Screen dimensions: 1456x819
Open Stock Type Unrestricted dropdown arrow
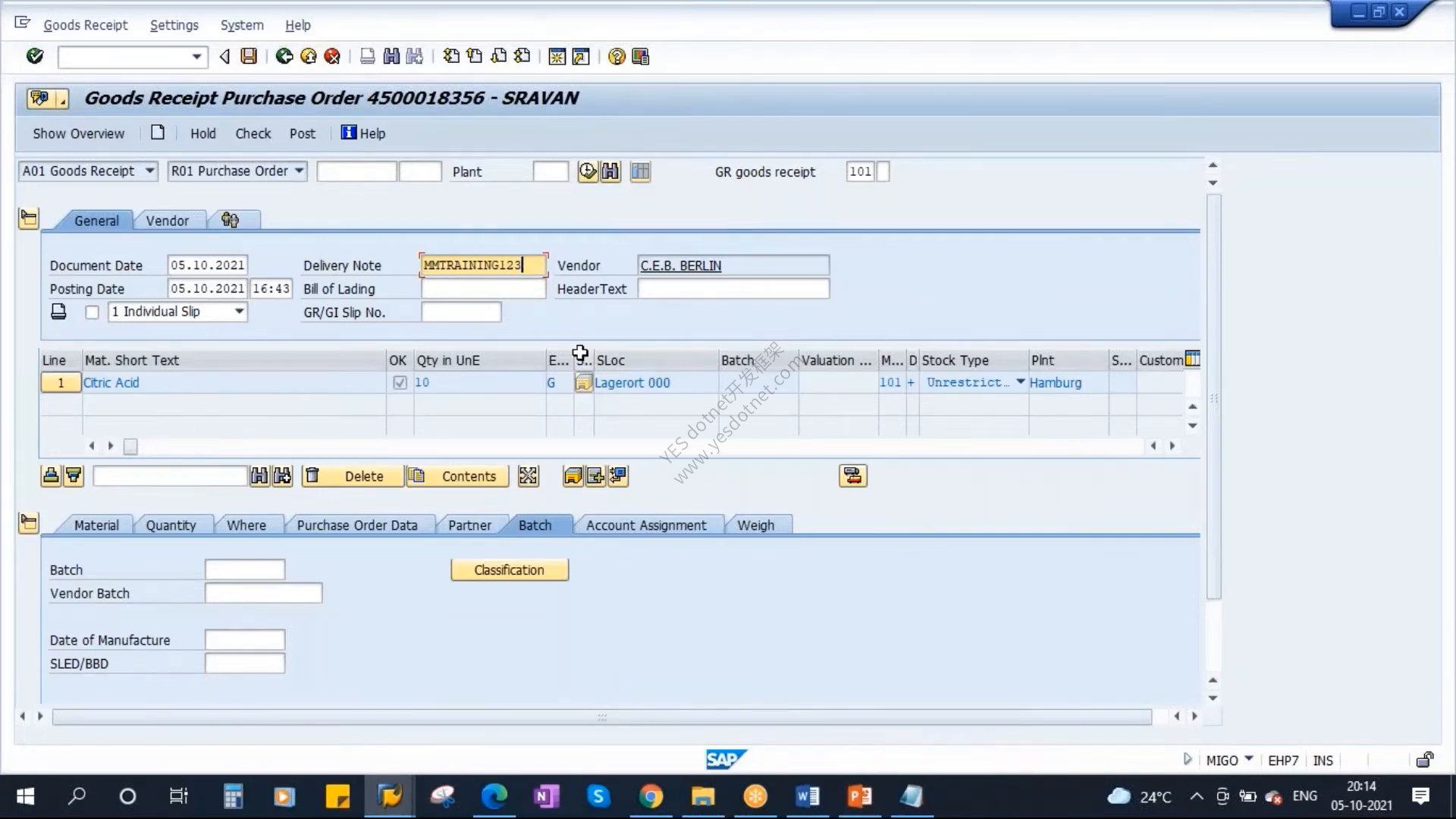1021,382
